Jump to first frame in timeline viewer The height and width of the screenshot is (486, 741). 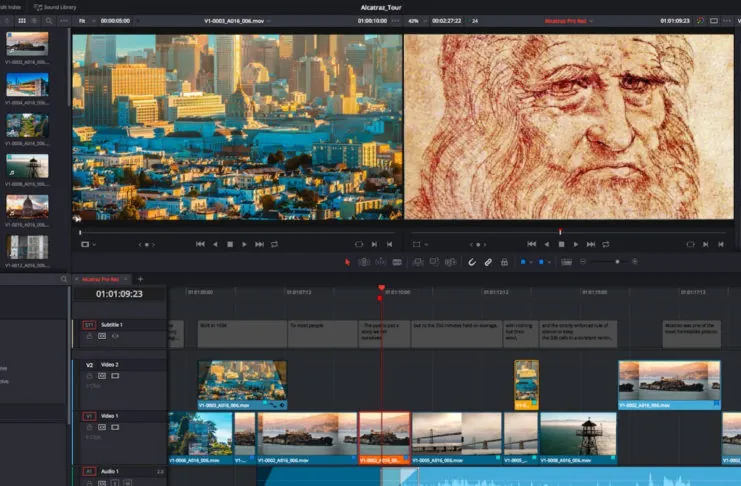pos(531,244)
